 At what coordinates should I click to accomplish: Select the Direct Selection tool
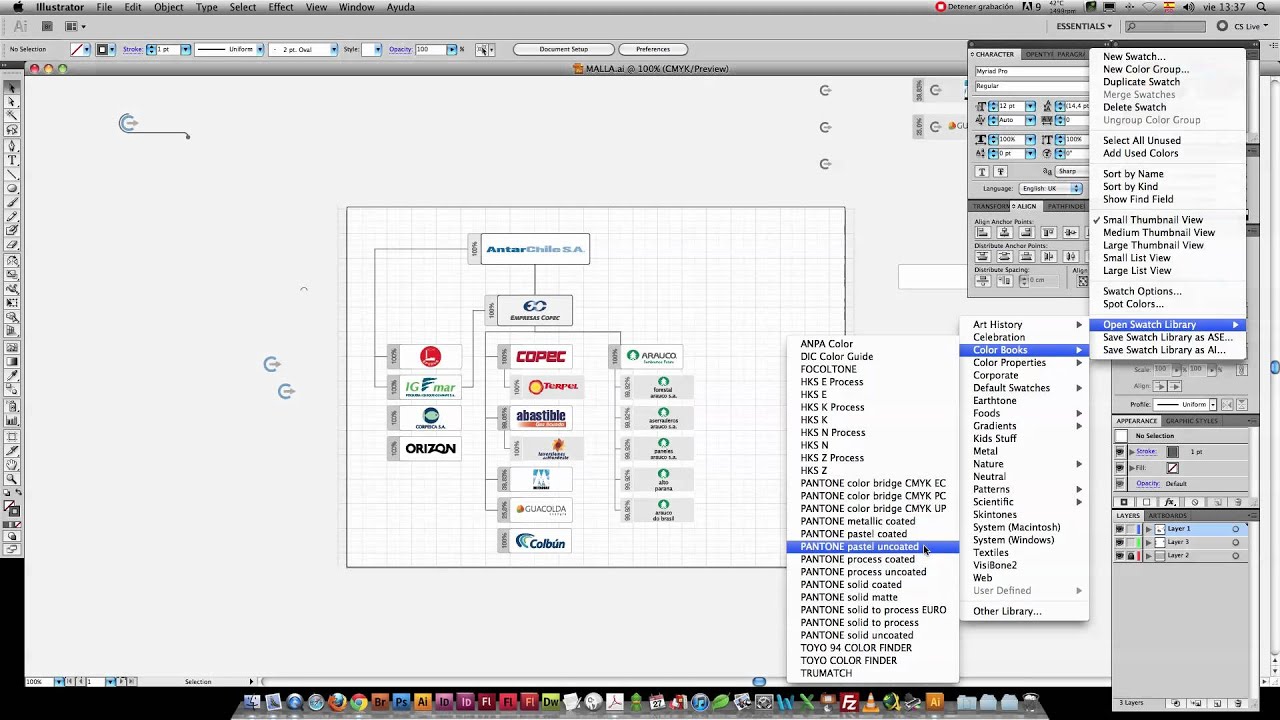[12, 101]
